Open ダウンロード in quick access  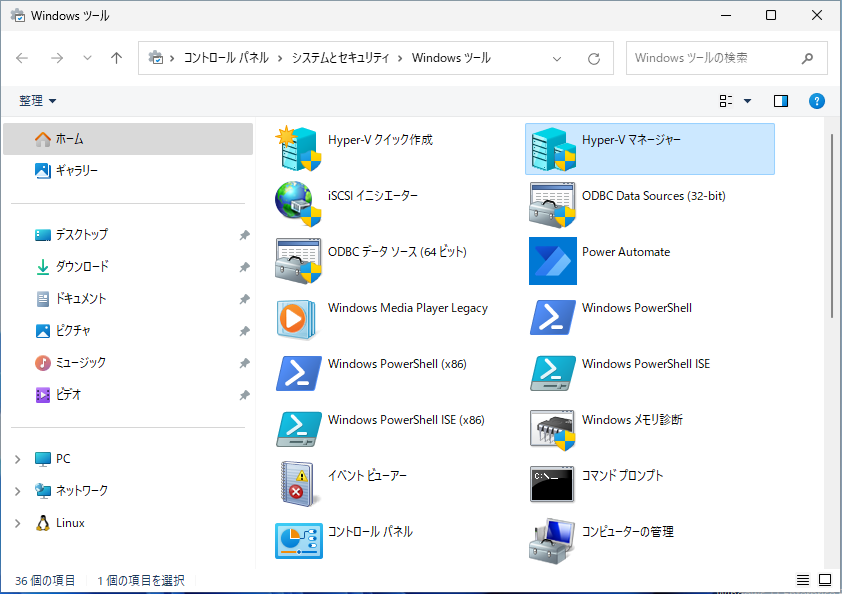[128, 267]
